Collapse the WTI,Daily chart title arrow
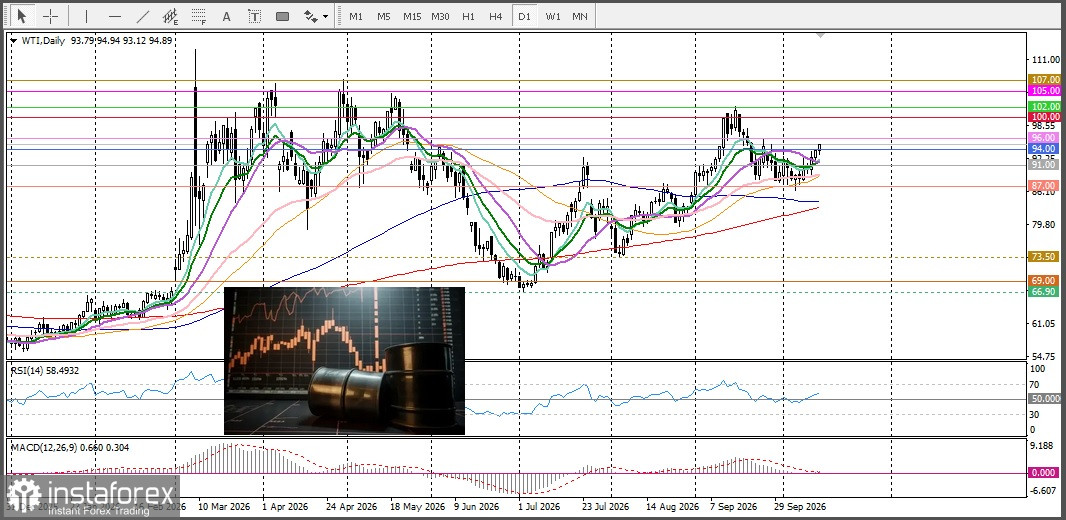This screenshot has width=1066, height=520. coord(14,41)
